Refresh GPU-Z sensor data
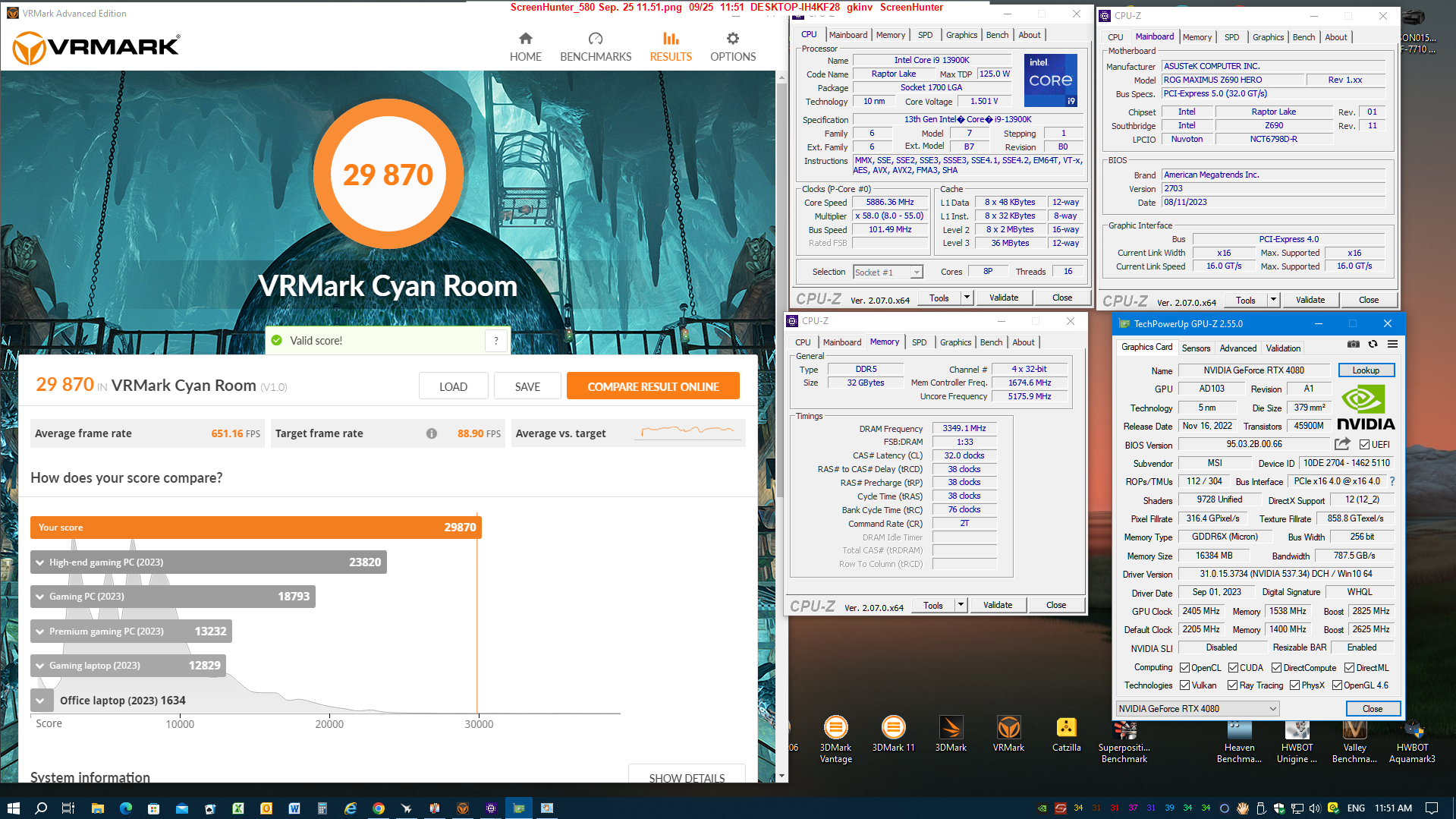Viewport: 1456px width, 819px height. pos(1373,344)
